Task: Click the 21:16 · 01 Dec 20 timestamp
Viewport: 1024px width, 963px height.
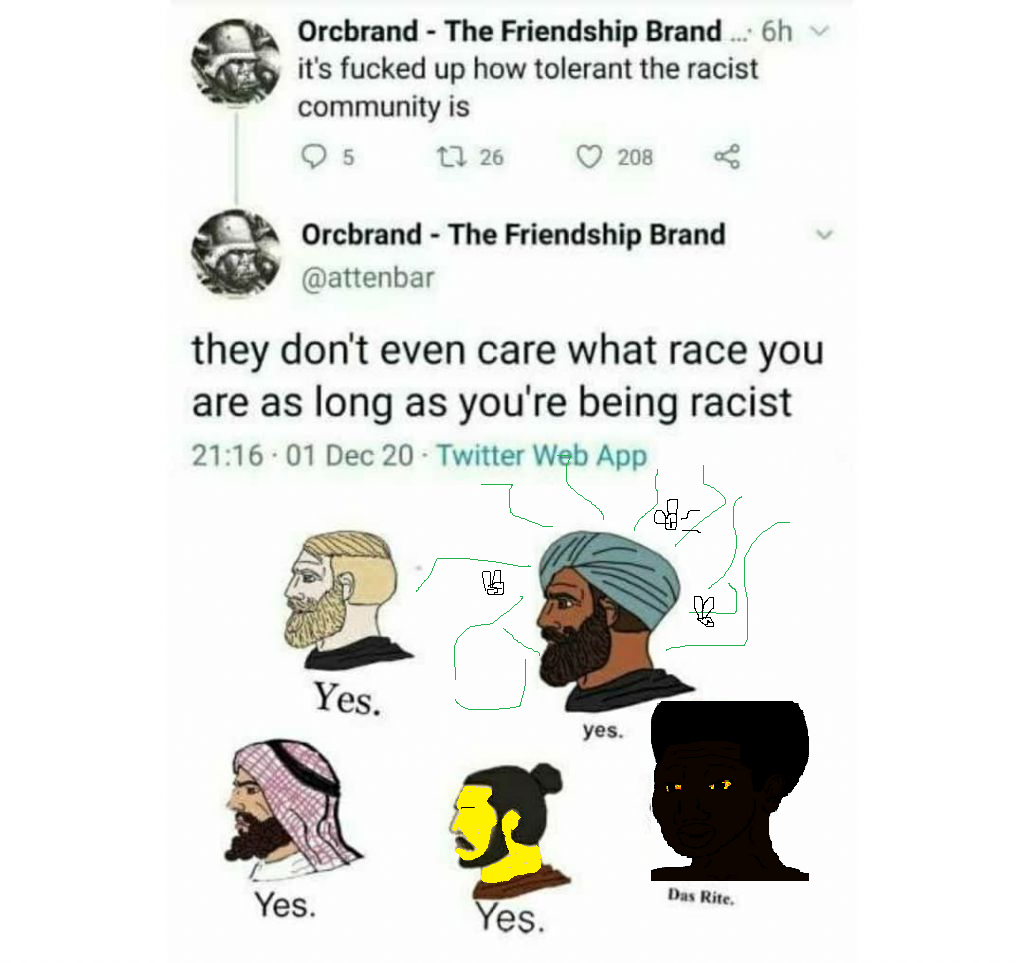Action: (302, 456)
